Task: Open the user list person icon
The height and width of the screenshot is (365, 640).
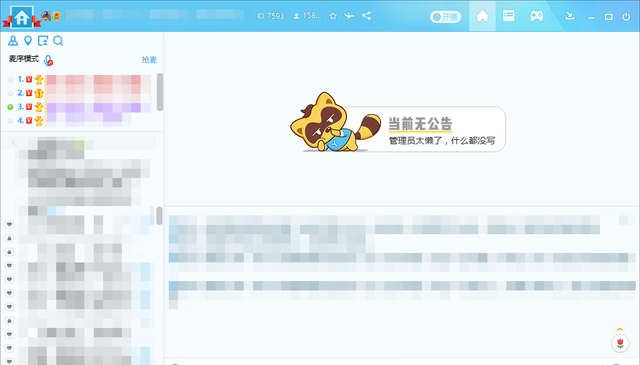Action: coord(13,40)
